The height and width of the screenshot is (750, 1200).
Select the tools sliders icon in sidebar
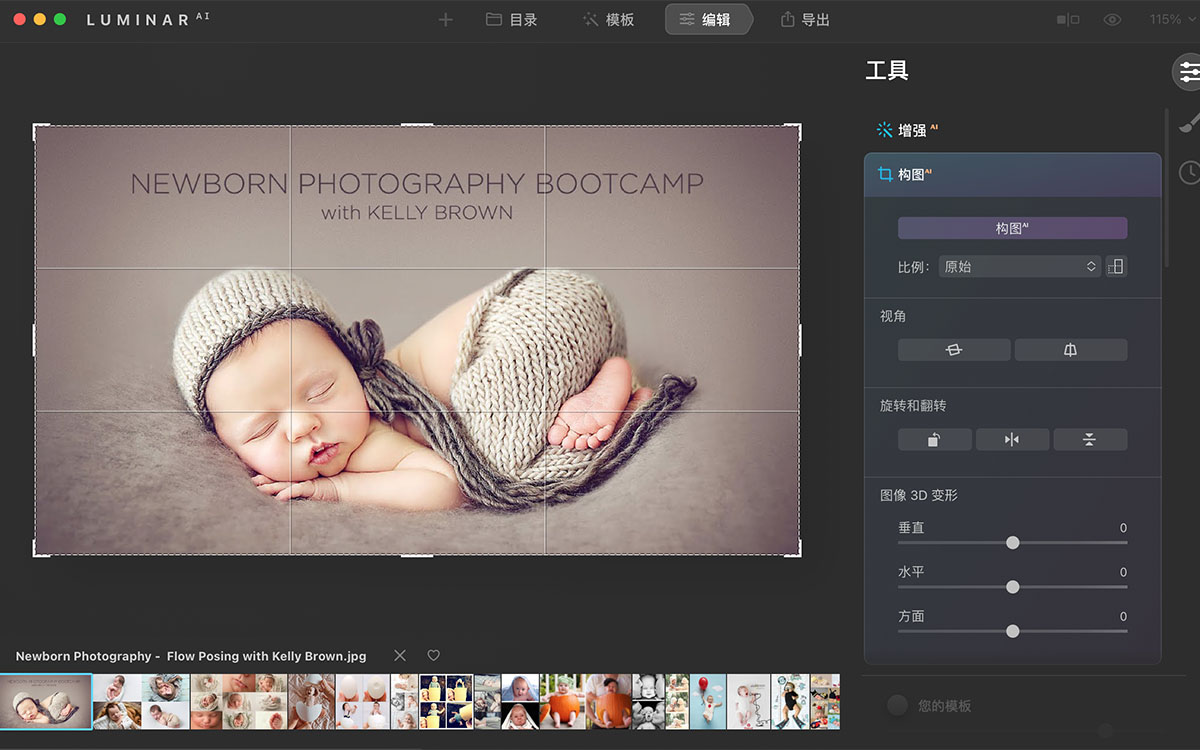(x=1188, y=72)
